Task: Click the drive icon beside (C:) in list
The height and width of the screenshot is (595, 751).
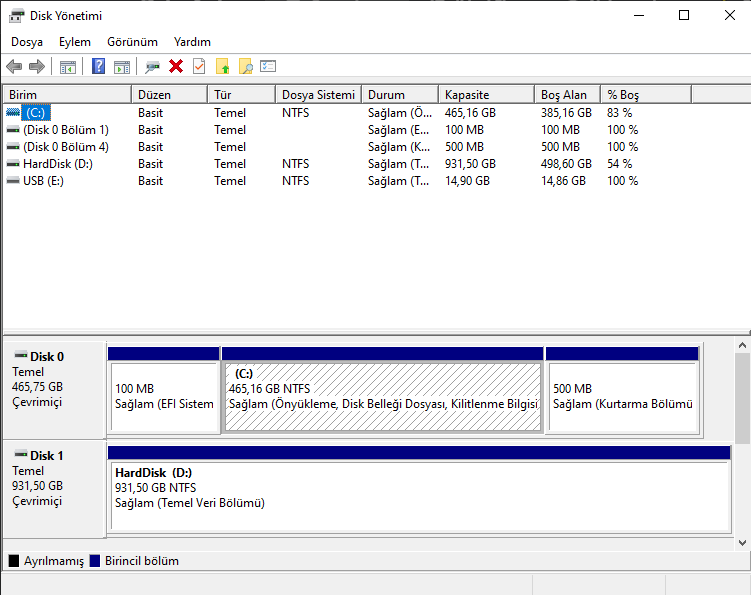Action: 13,113
